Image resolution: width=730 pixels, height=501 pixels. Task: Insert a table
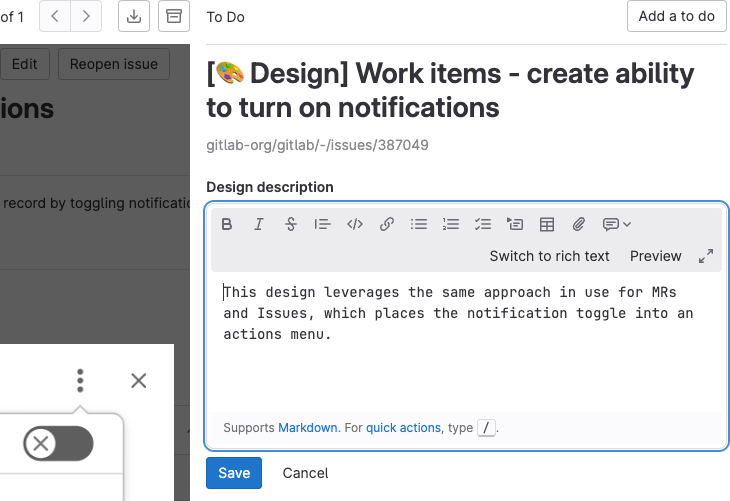coord(547,224)
